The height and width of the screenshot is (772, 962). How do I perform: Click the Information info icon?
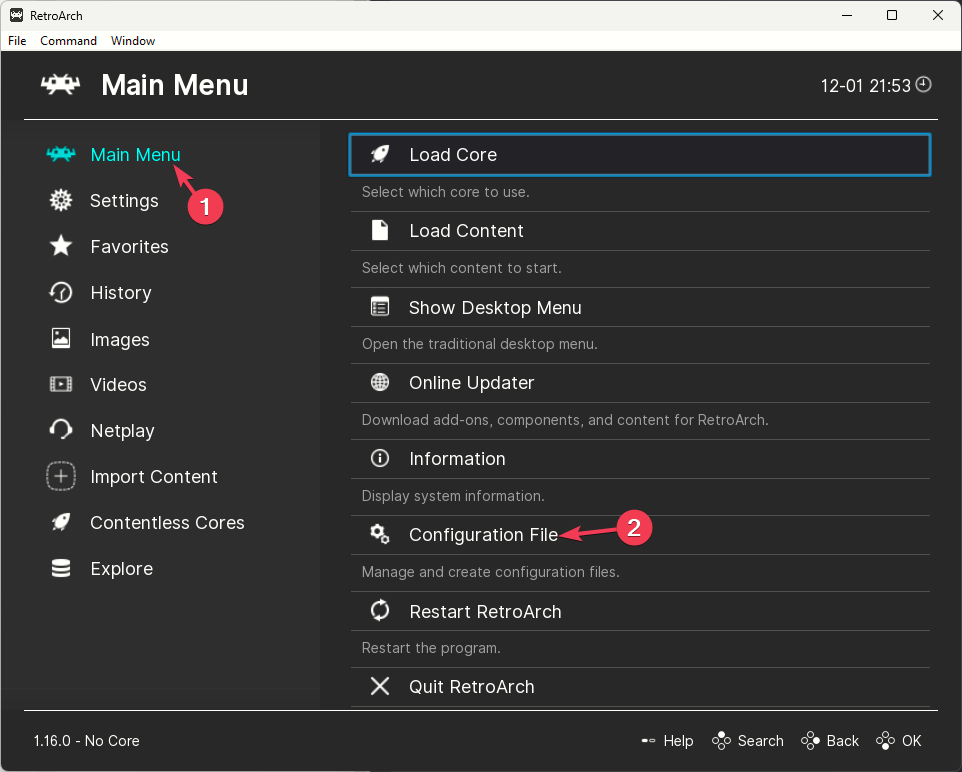click(379, 458)
